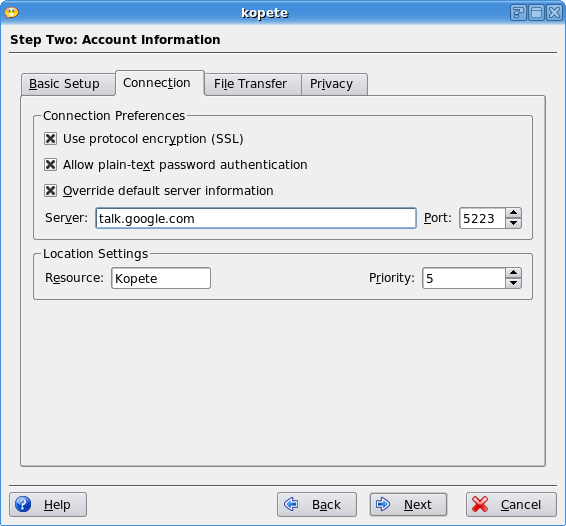This screenshot has height=526, width=566.
Task: Click the left arrow icon on Back button
Action: click(x=291, y=504)
